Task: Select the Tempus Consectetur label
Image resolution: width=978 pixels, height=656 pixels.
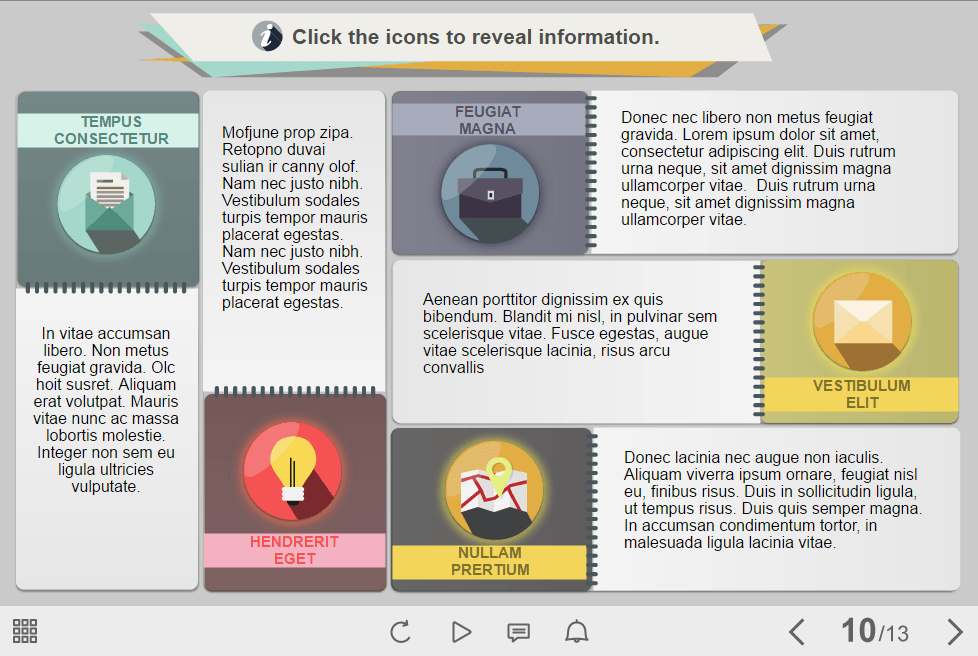Action: coord(111,130)
